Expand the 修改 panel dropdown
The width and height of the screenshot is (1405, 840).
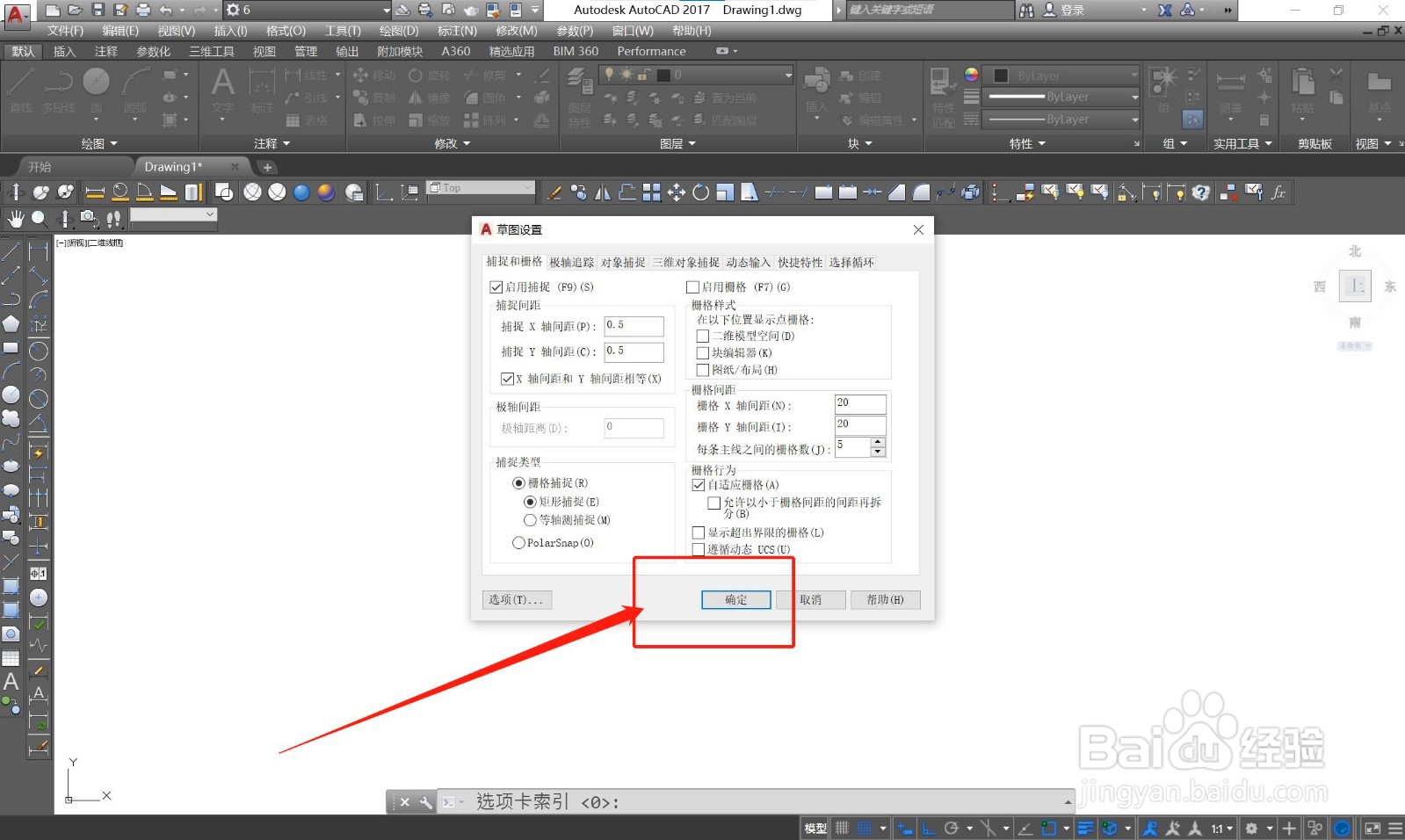[453, 143]
